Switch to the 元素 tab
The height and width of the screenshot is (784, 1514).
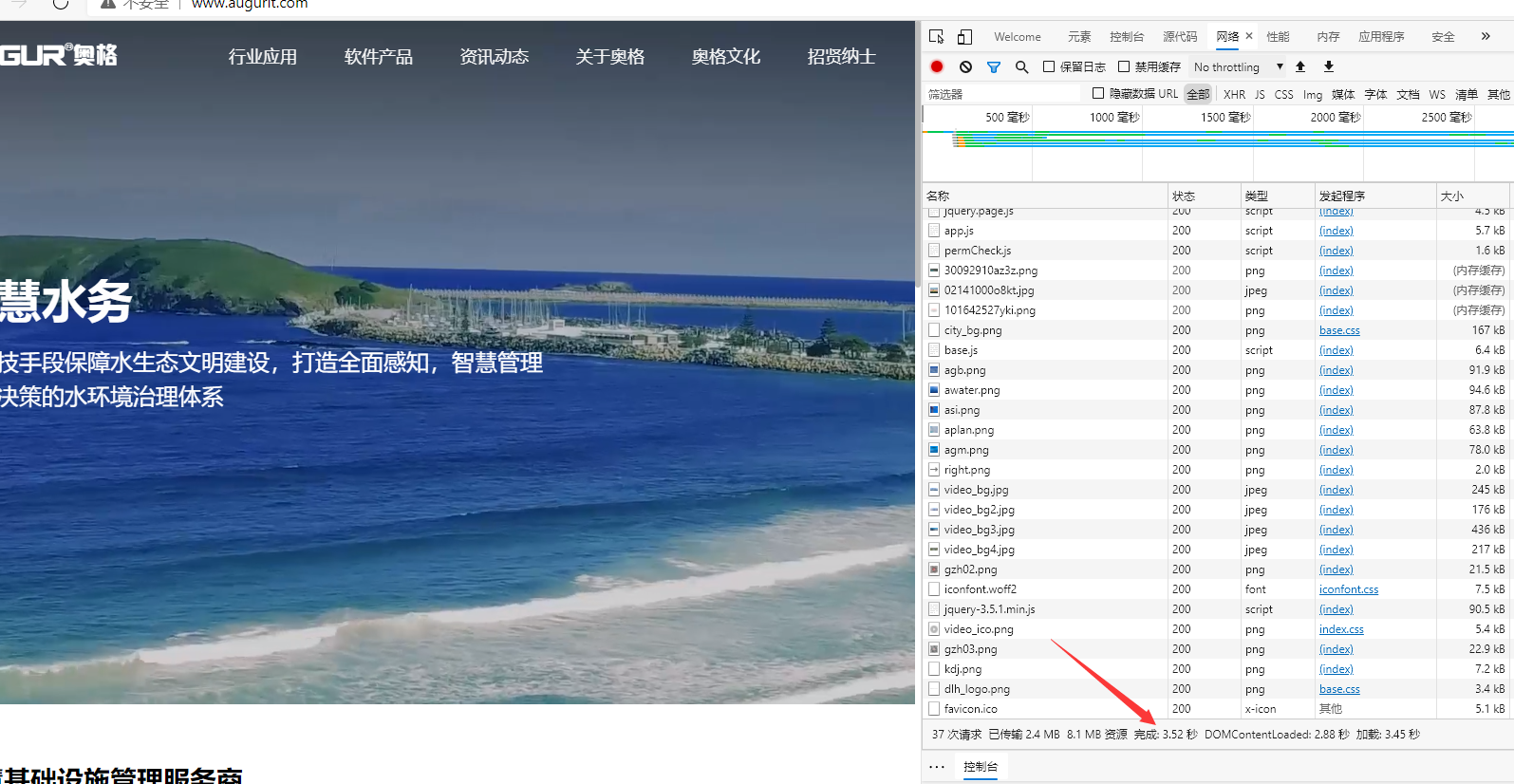[1079, 37]
